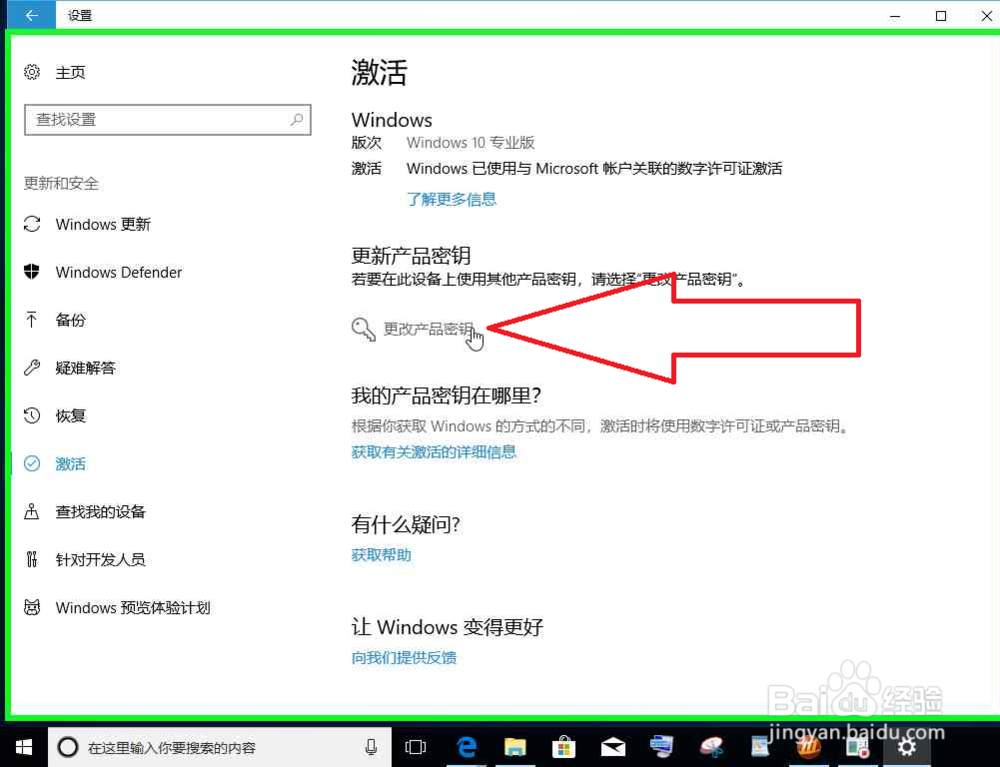Click the 版次 value Windows 10 专业版

471,143
